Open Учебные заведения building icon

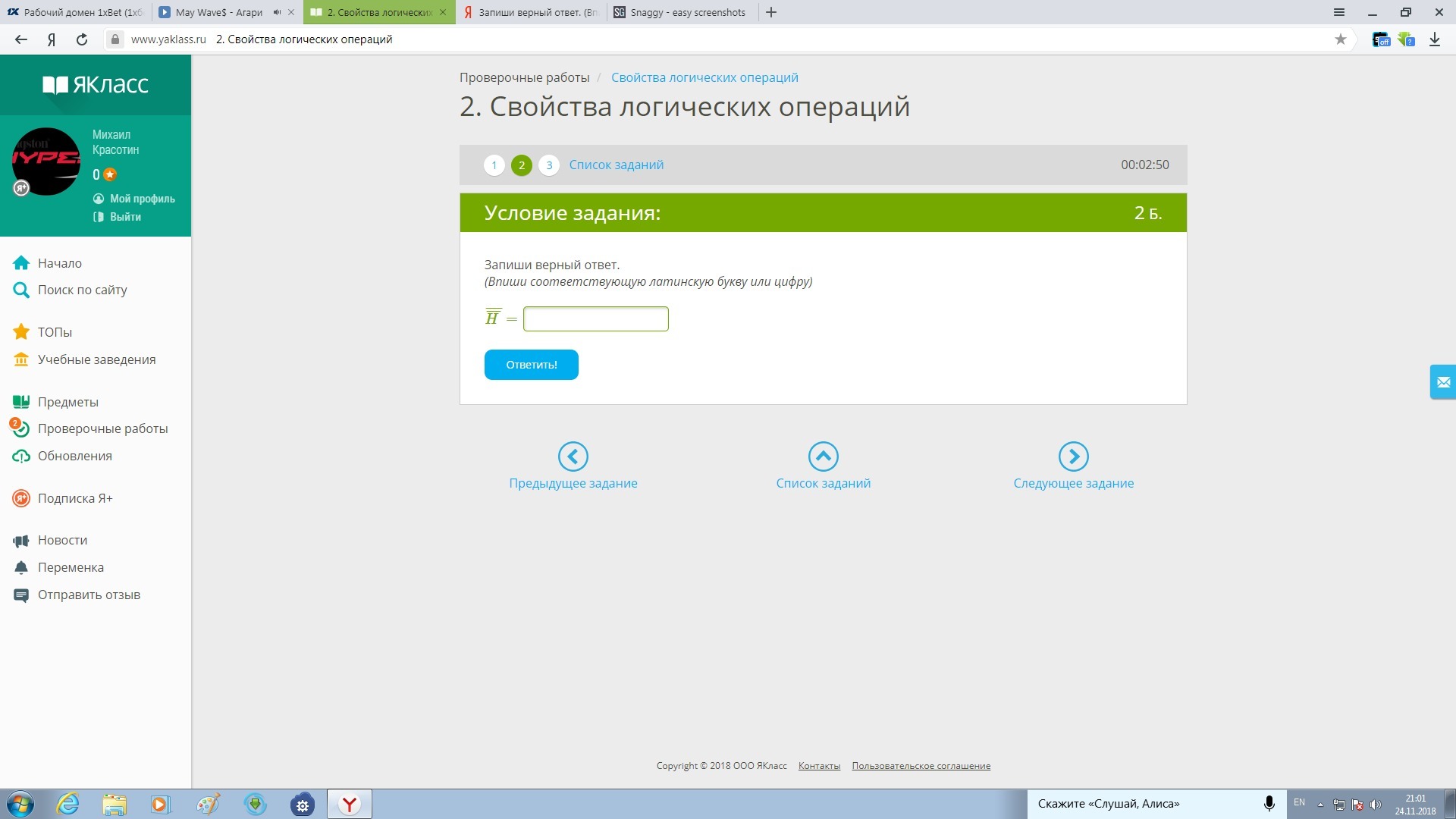point(21,359)
